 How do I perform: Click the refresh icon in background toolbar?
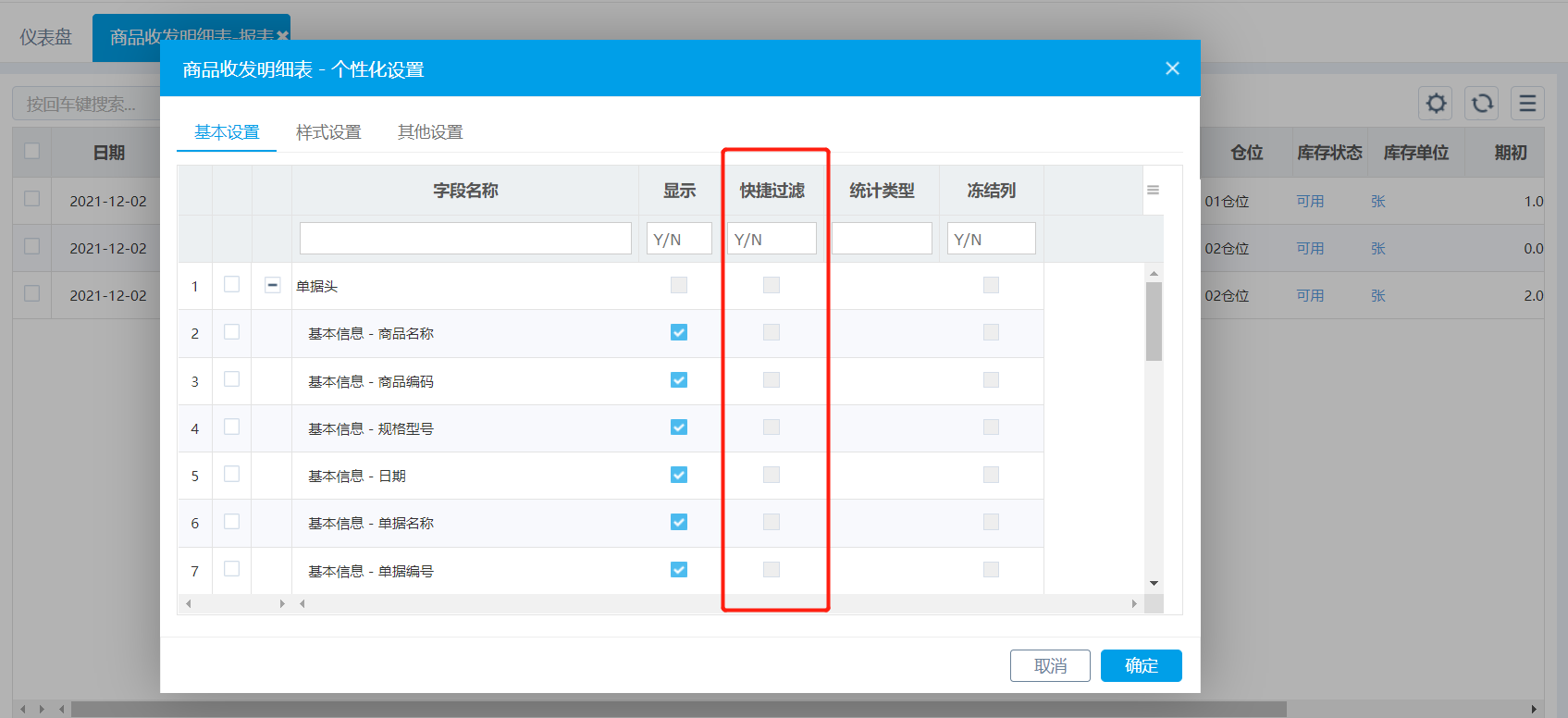[x=1482, y=103]
